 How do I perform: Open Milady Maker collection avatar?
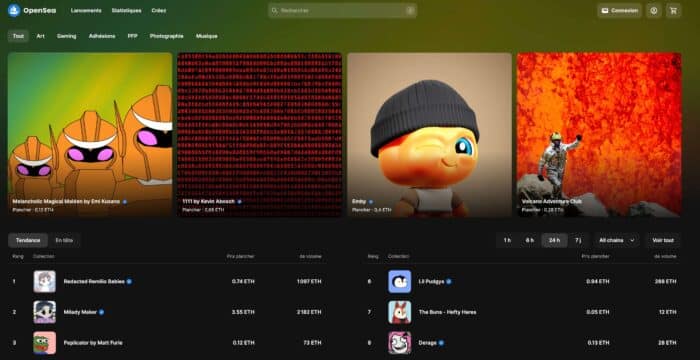pos(45,312)
